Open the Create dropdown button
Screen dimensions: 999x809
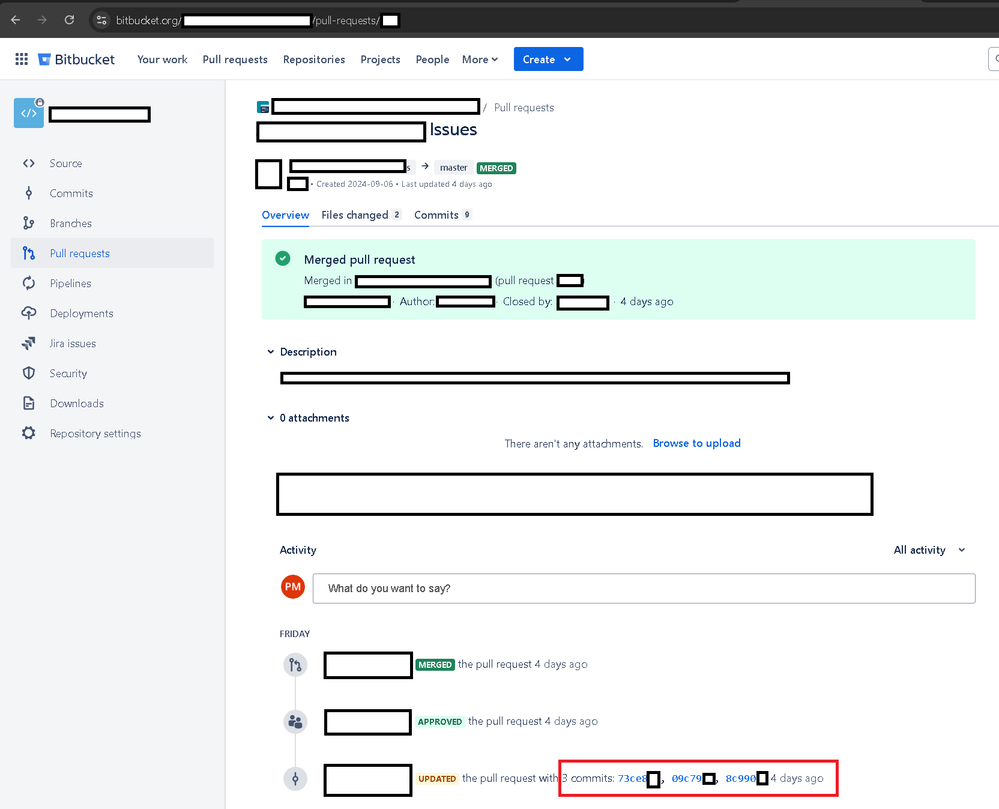point(548,59)
